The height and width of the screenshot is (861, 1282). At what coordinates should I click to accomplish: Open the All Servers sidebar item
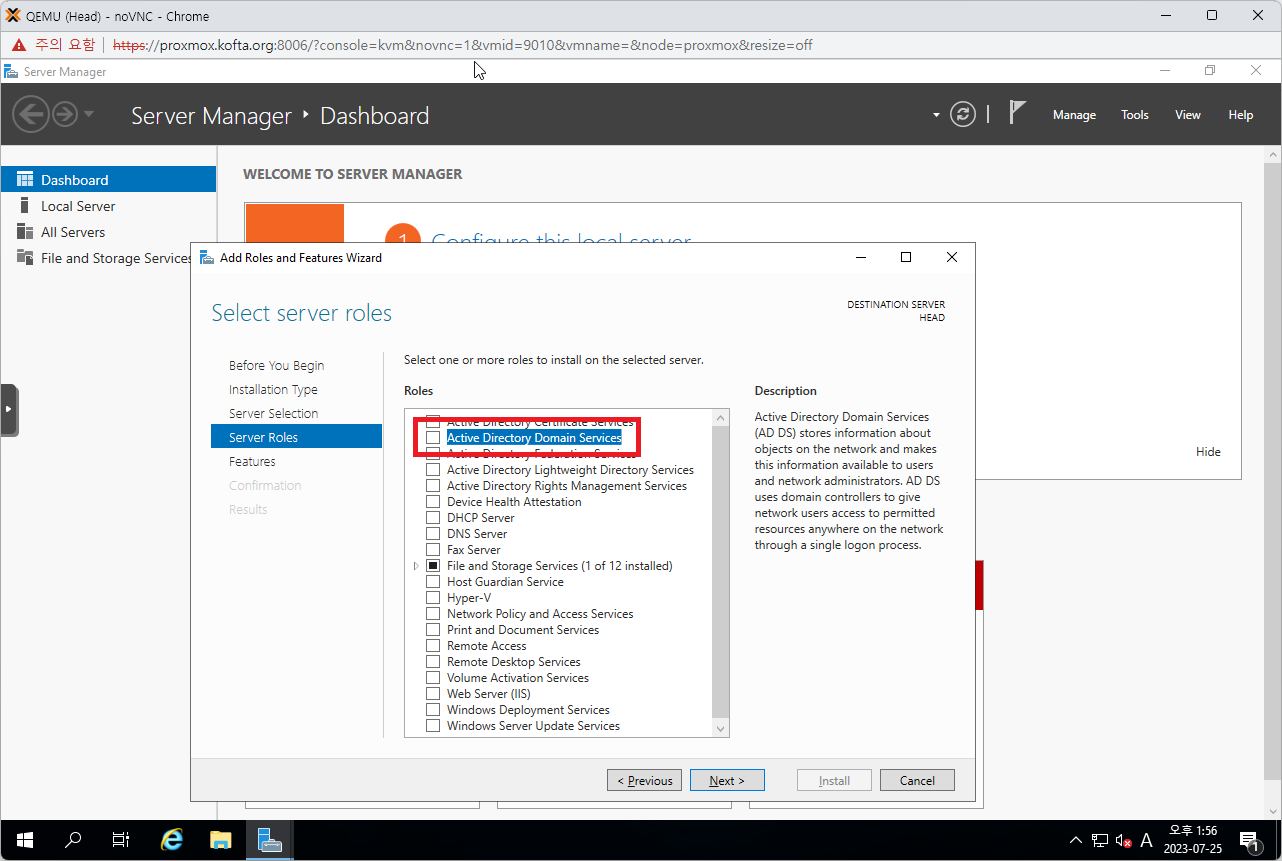(72, 232)
